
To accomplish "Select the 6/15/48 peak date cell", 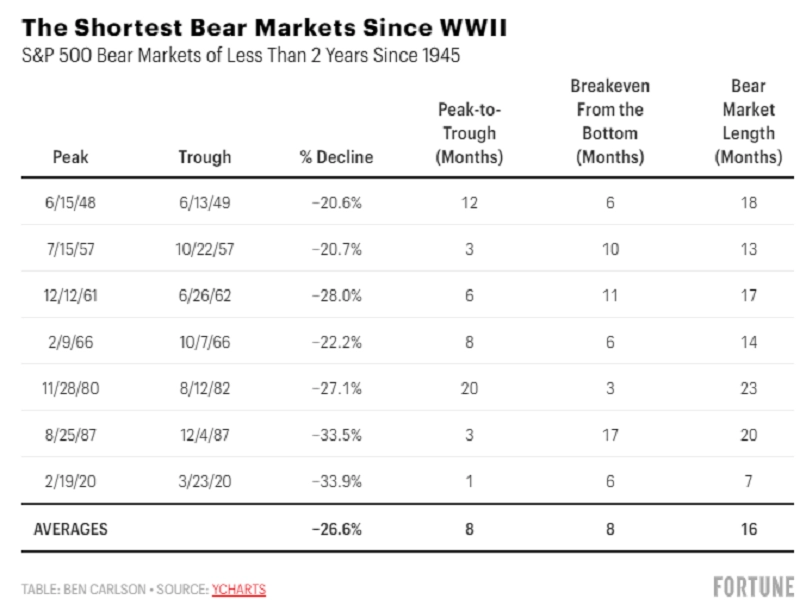I will coord(70,203).
